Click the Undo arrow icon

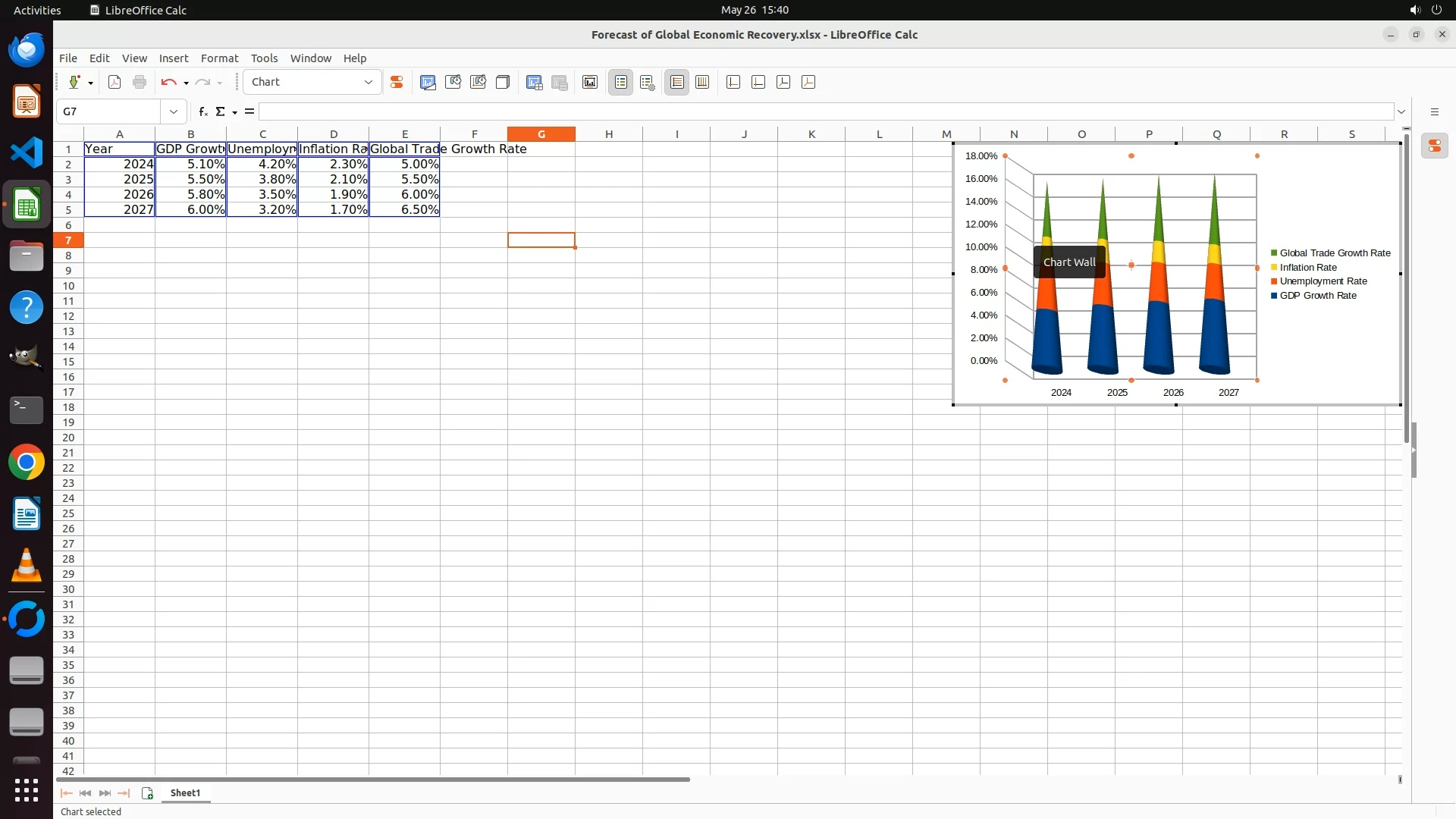(x=168, y=82)
